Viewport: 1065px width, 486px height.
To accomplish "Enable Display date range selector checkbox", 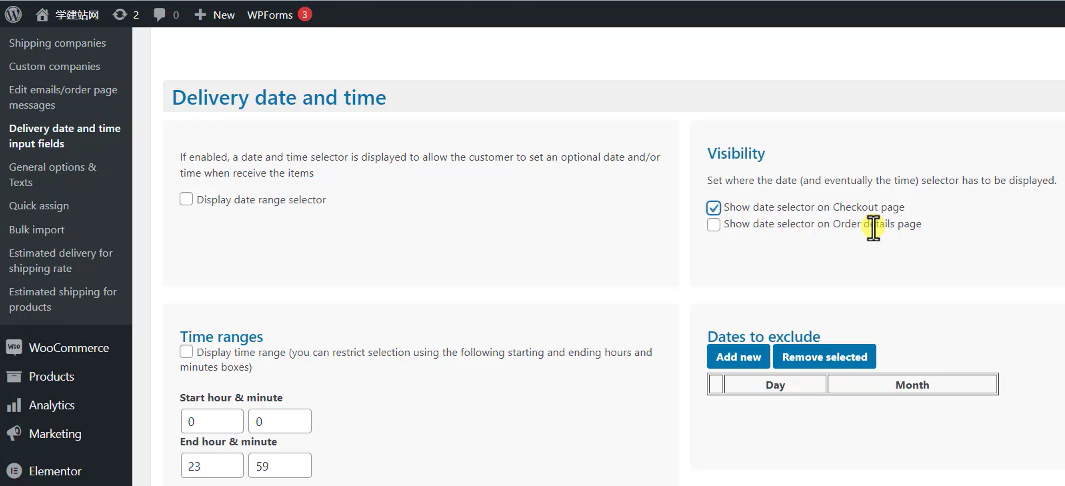I will tap(186, 199).
